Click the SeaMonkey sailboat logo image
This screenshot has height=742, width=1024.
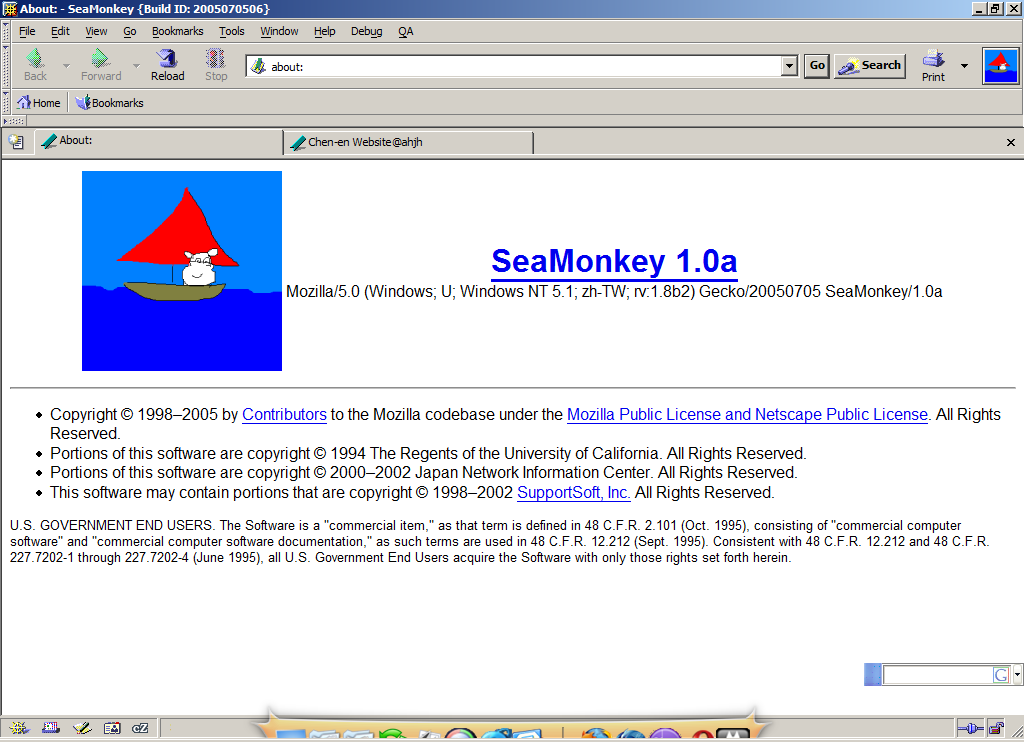pos(182,271)
